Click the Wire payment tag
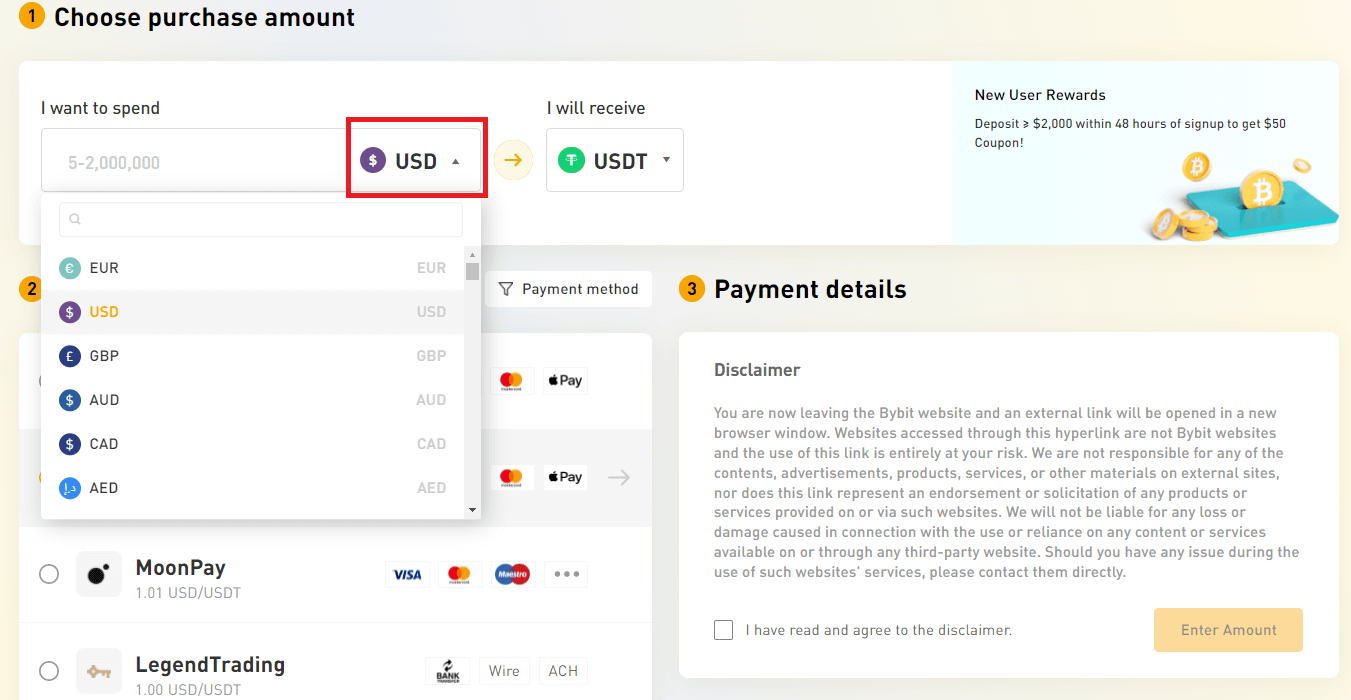The height and width of the screenshot is (700, 1351). (x=504, y=671)
